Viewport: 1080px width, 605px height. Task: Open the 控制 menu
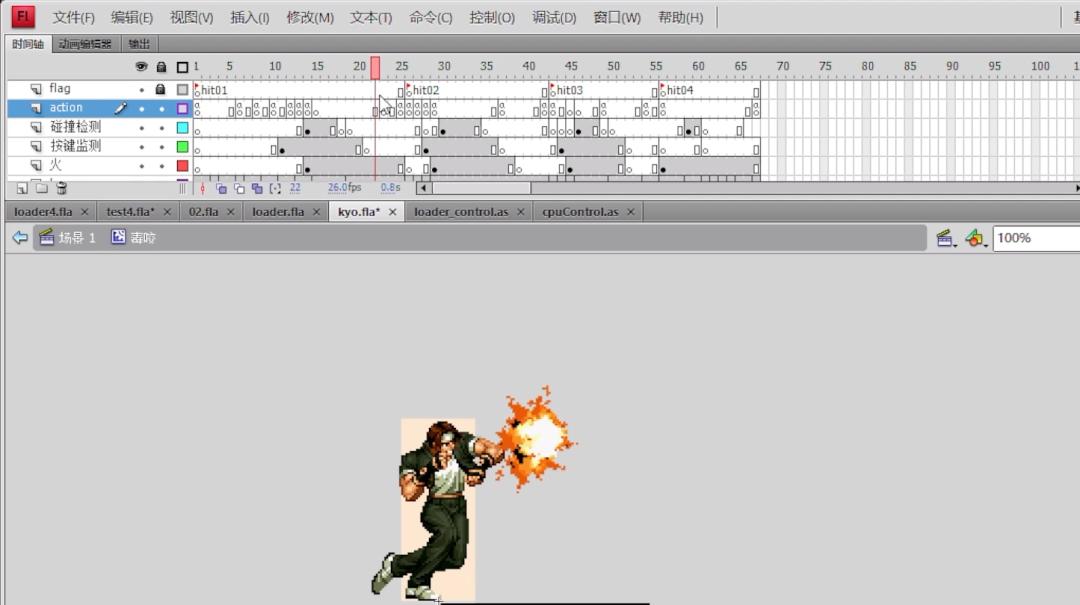(489, 17)
